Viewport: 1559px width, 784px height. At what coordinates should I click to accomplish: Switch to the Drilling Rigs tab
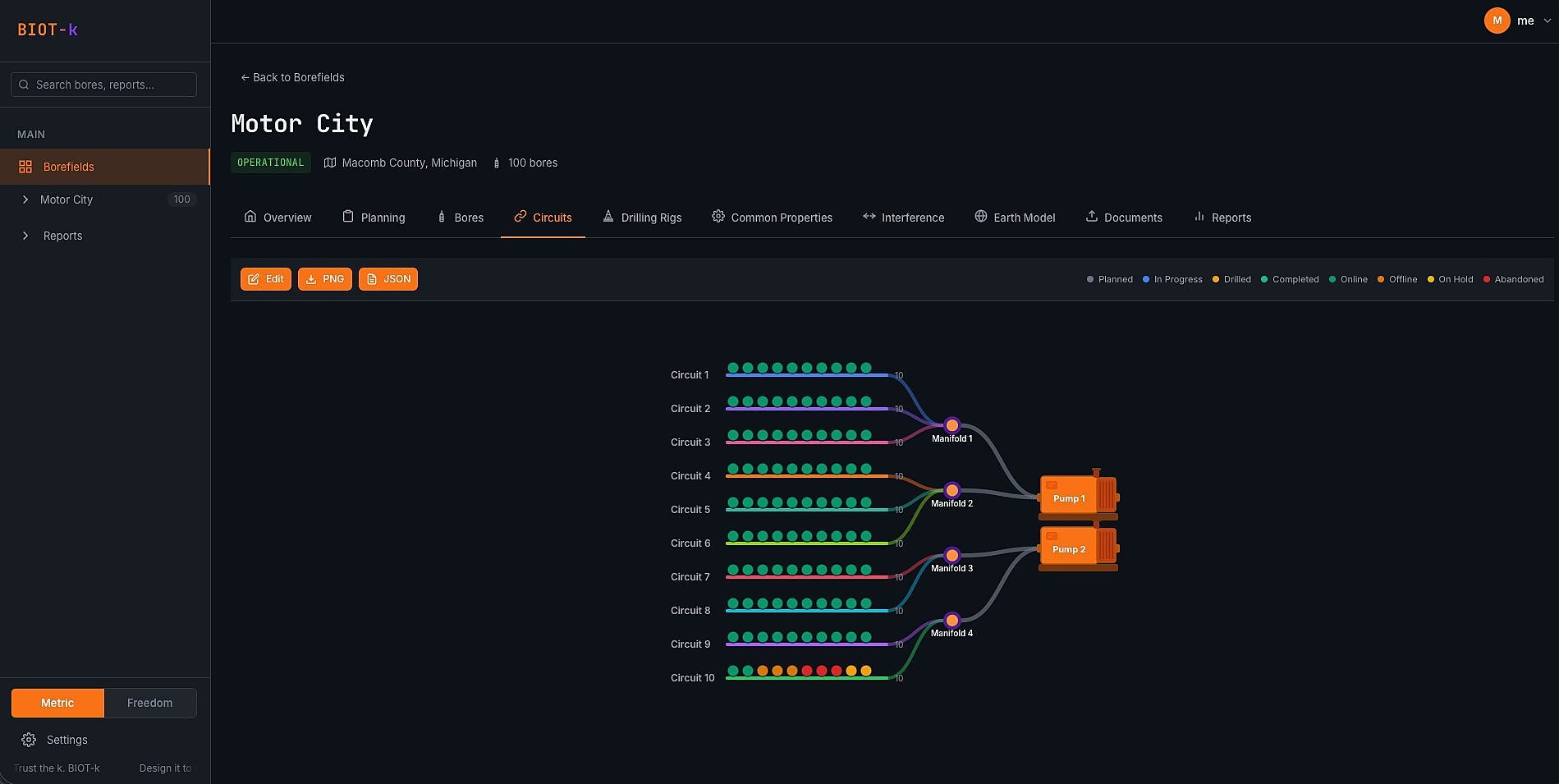coord(642,218)
